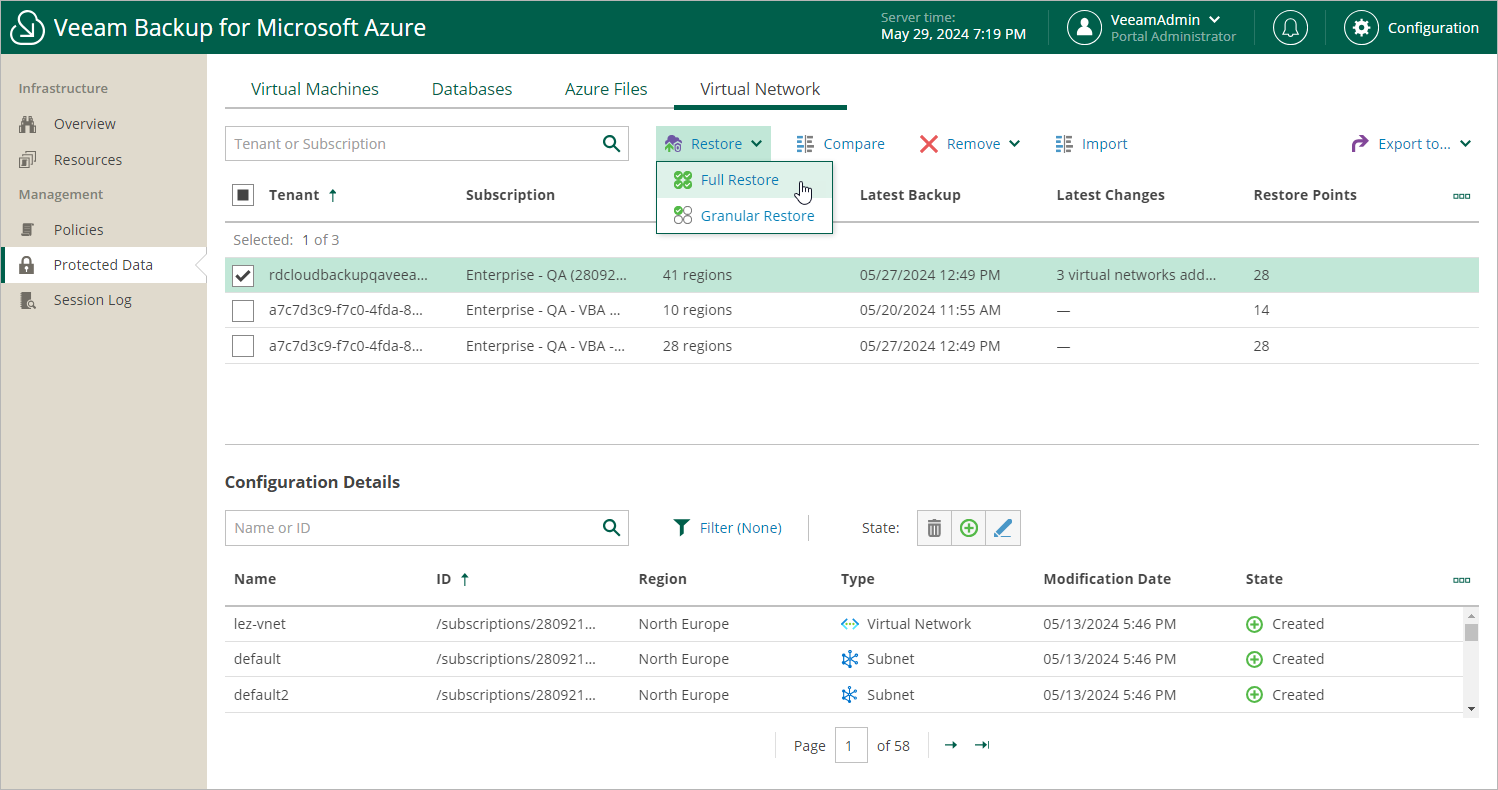1498x790 pixels.
Task: Open the Export to dropdown
Action: click(x=1411, y=144)
